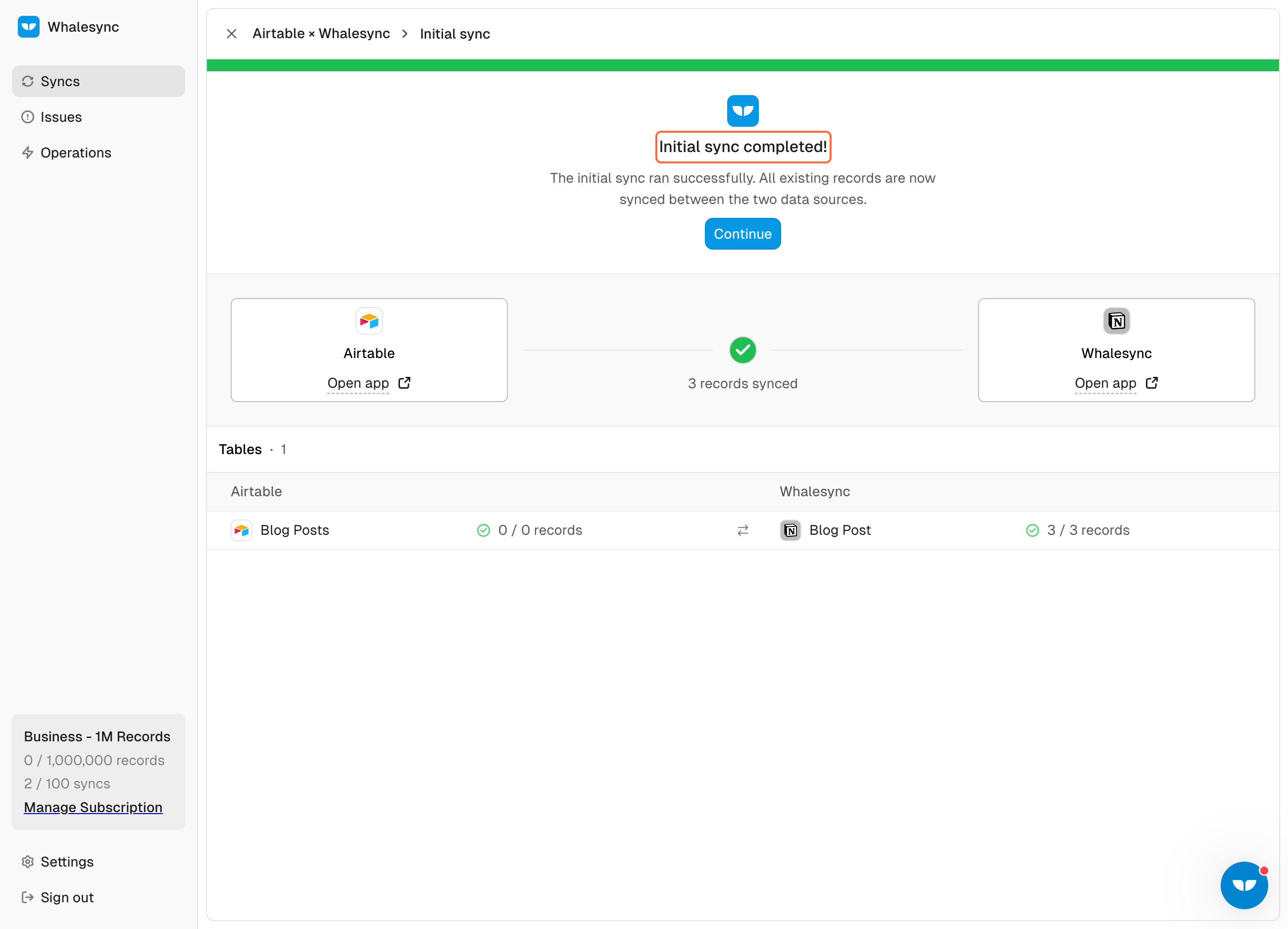
Task: Select the Blog Post table name
Action: 840,530
